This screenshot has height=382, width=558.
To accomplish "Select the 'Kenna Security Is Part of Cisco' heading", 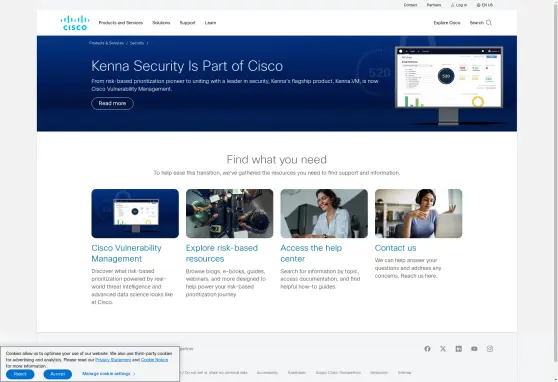I will click(x=187, y=66).
